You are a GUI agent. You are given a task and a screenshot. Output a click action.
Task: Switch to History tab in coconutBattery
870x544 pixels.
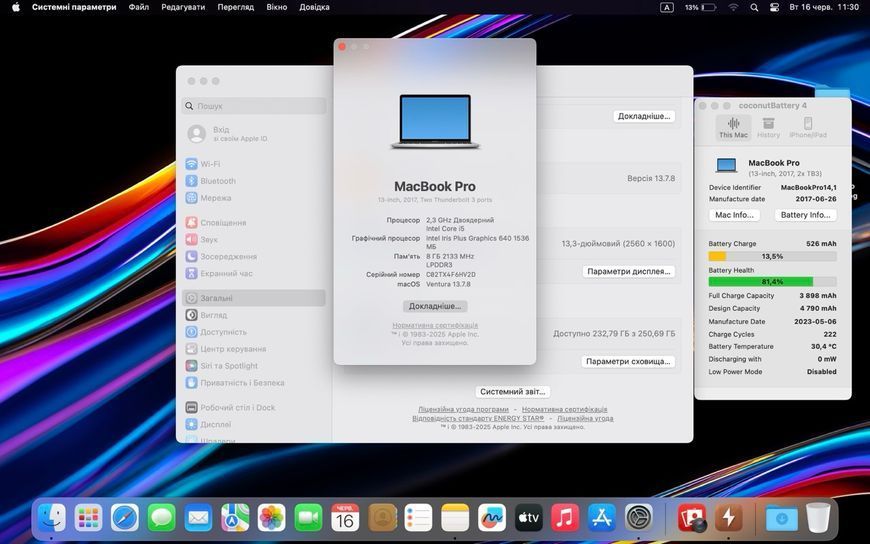click(x=768, y=127)
